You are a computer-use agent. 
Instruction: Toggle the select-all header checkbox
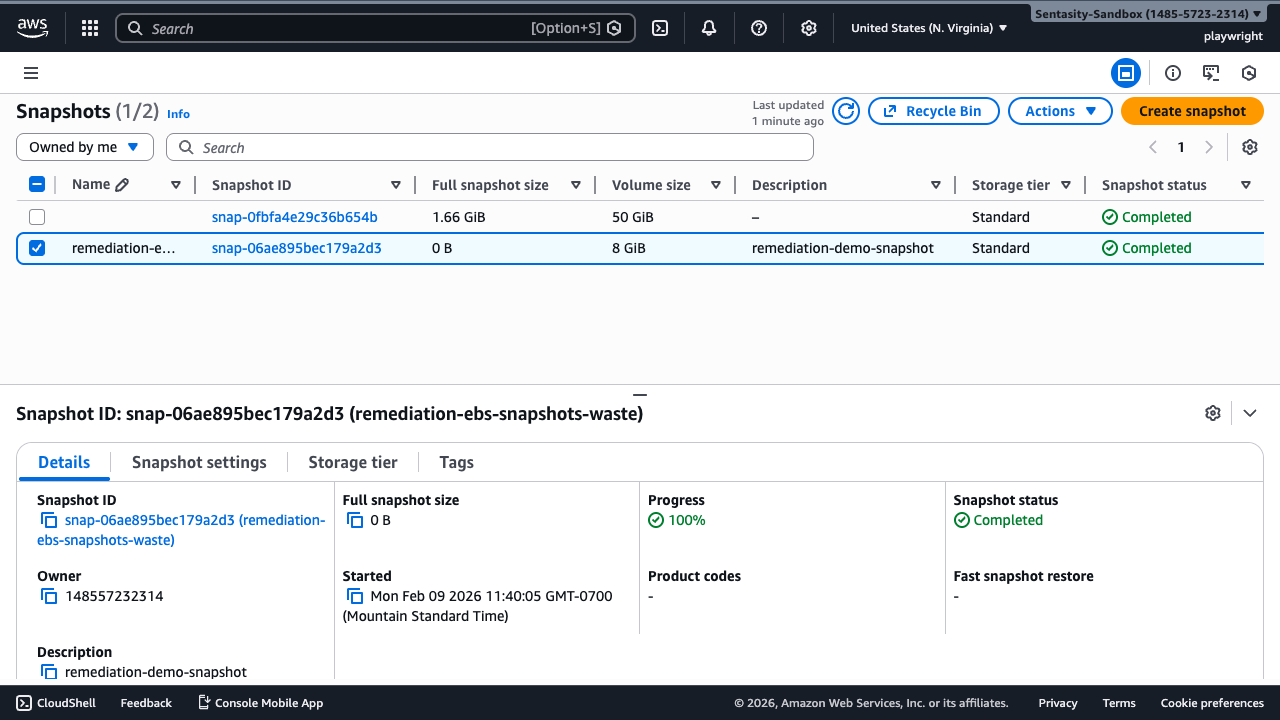click(37, 184)
